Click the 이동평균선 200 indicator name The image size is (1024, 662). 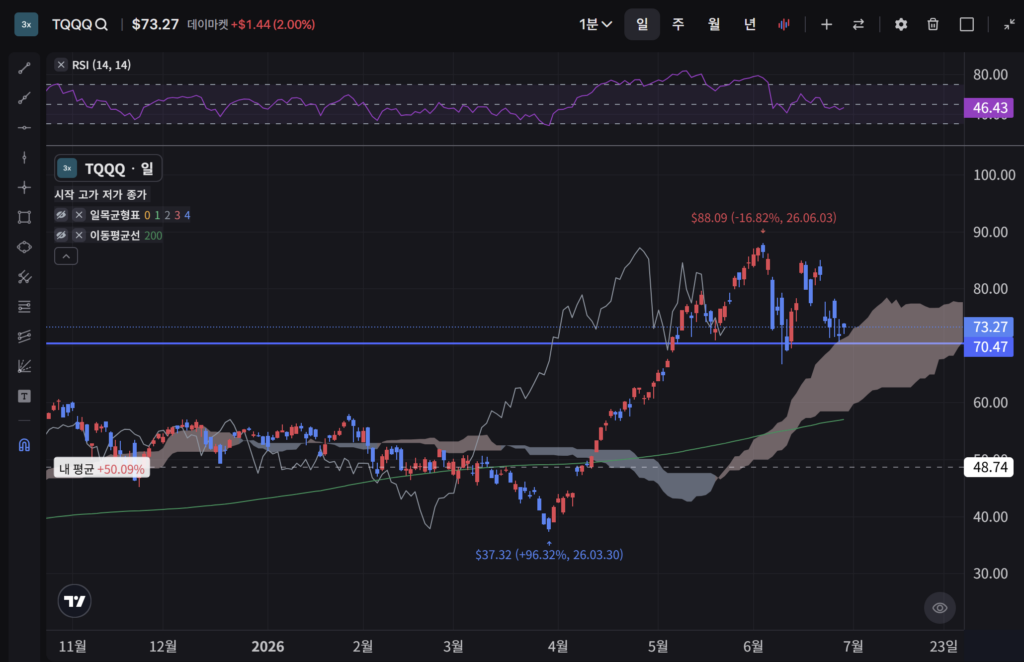pos(126,235)
